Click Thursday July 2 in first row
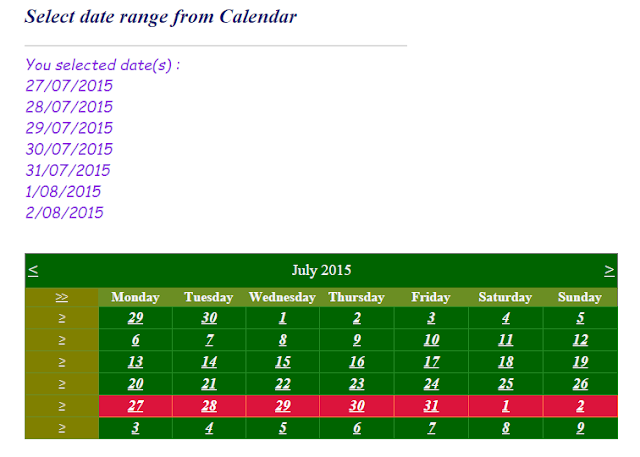The width and height of the screenshot is (640, 457). (357, 318)
